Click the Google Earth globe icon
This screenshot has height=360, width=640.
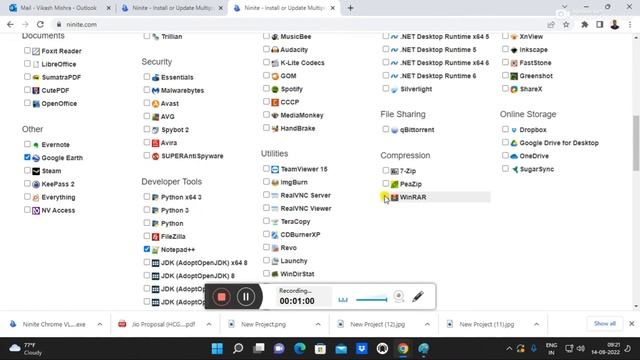(36, 158)
